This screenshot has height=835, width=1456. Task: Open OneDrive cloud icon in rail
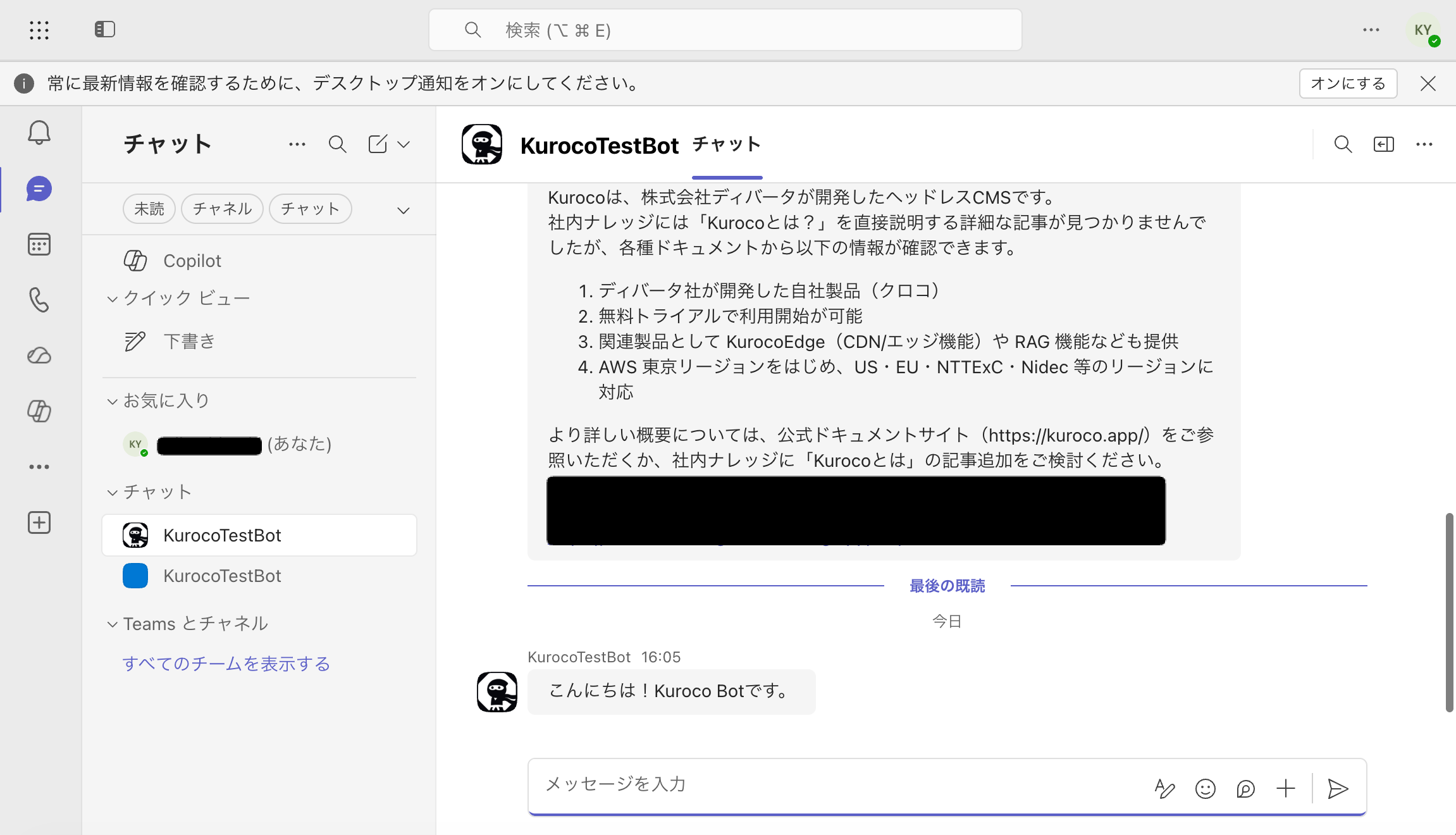pyautogui.click(x=39, y=356)
